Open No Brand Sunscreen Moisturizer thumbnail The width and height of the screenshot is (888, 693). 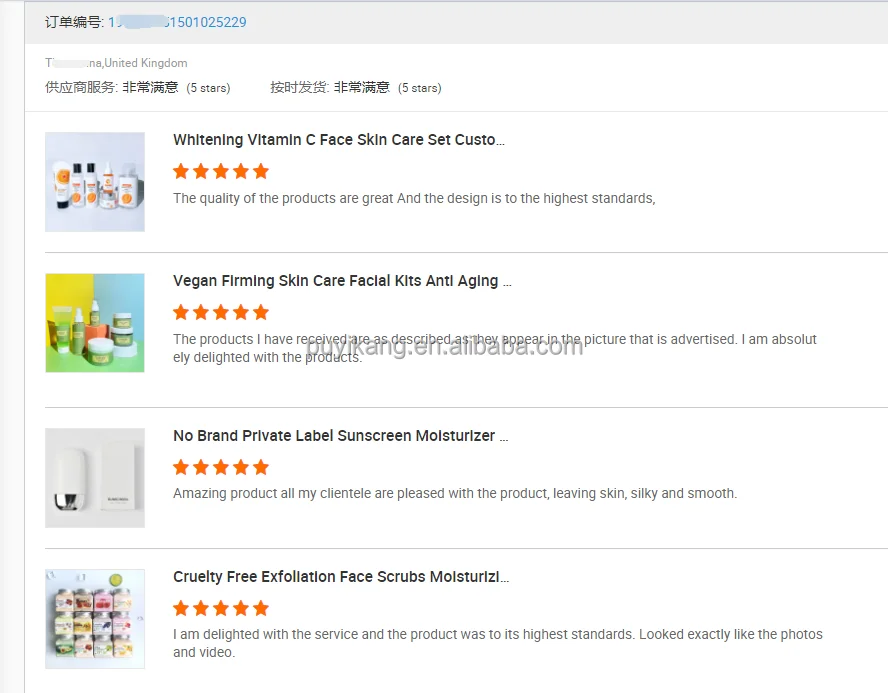[x=95, y=478]
